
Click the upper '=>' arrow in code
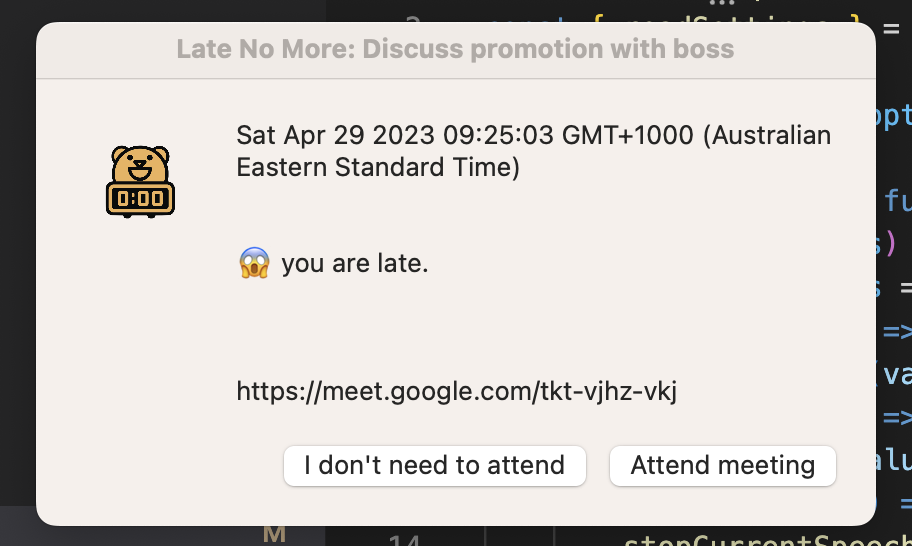point(897,332)
